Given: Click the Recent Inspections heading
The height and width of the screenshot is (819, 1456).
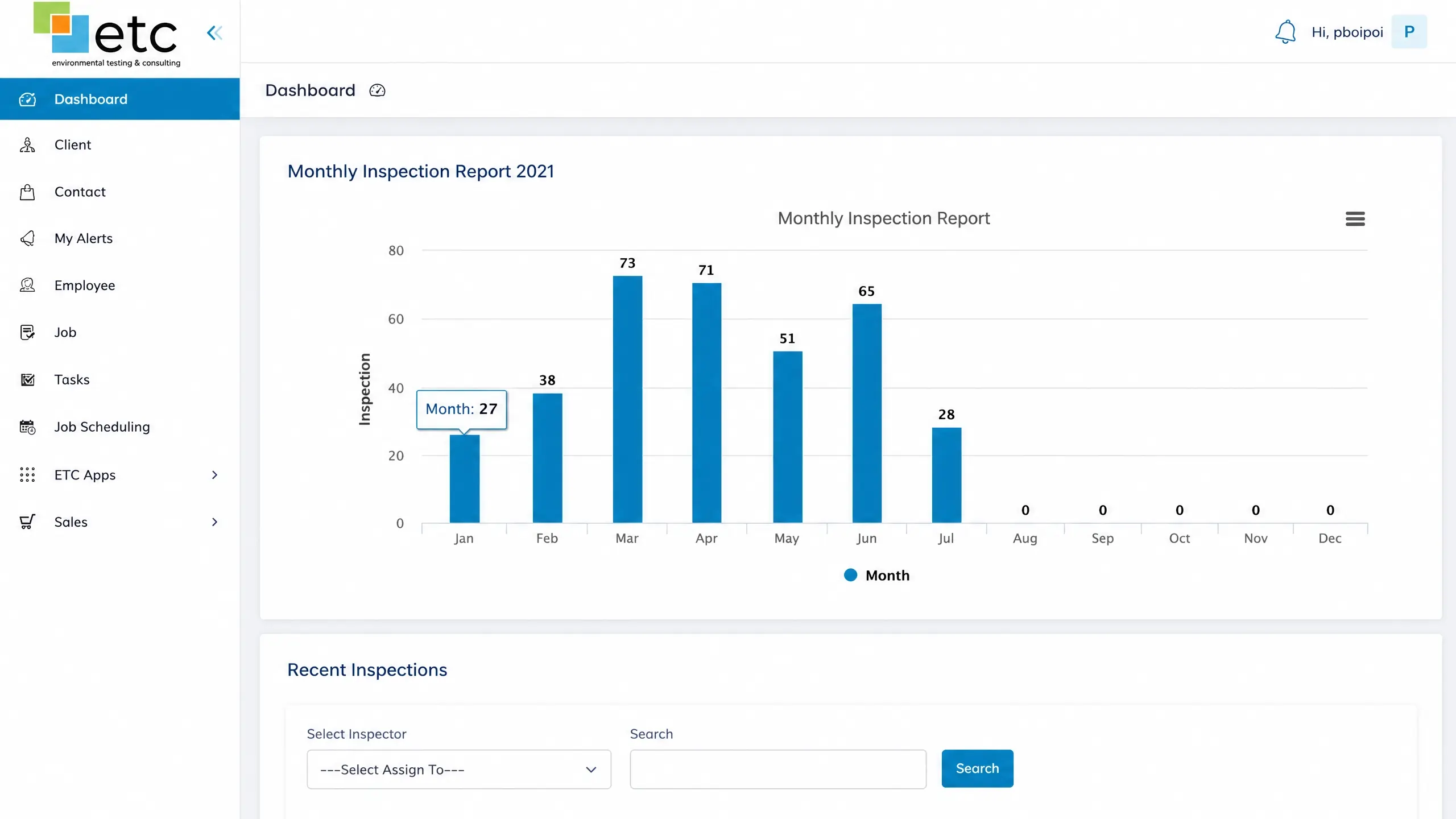Looking at the screenshot, I should coord(367,670).
